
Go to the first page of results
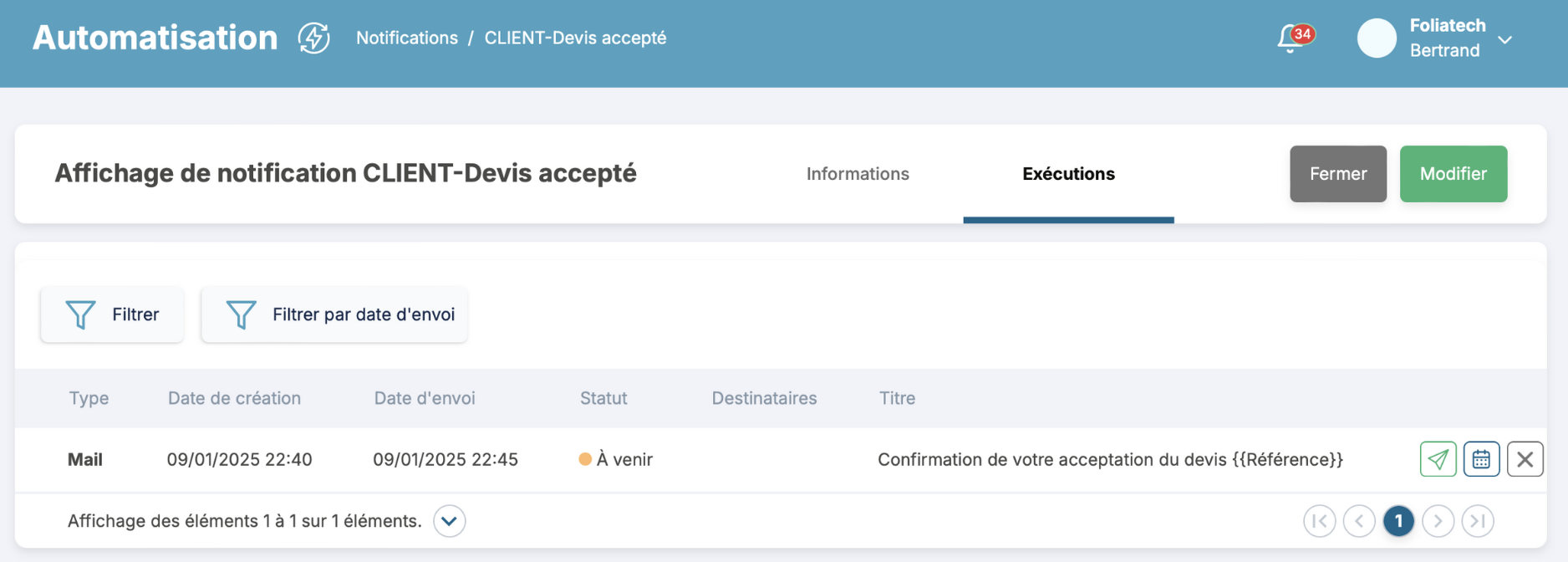coord(1319,521)
